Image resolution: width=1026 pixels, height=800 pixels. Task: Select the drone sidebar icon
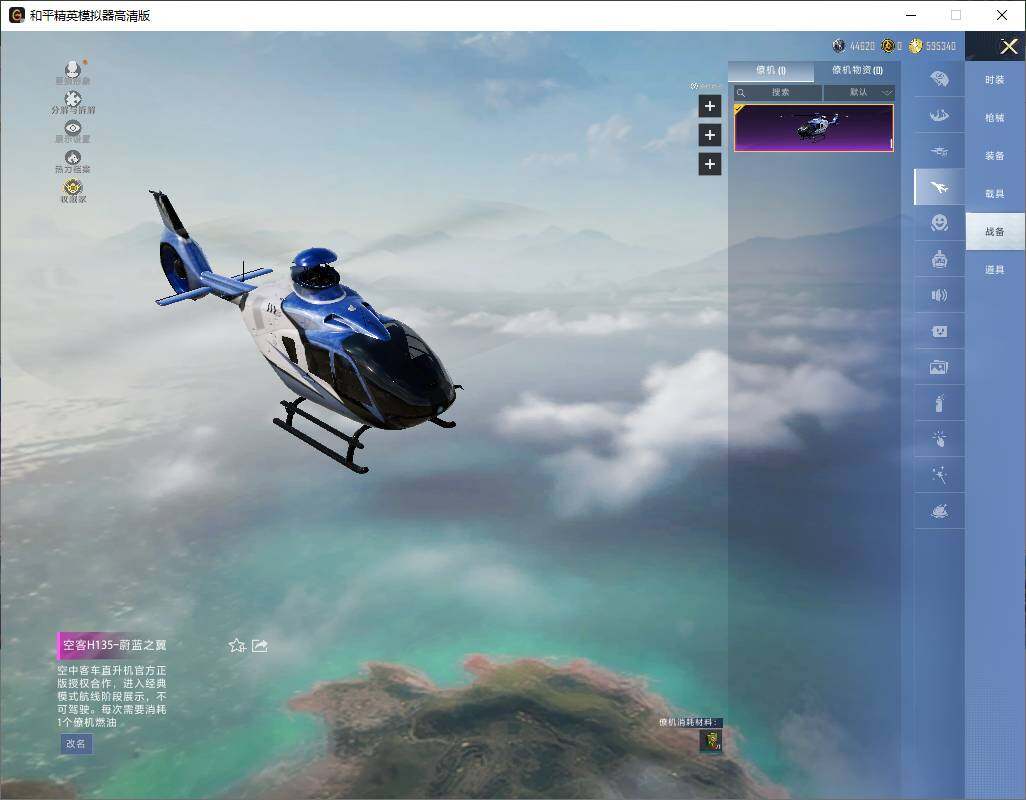click(x=939, y=151)
